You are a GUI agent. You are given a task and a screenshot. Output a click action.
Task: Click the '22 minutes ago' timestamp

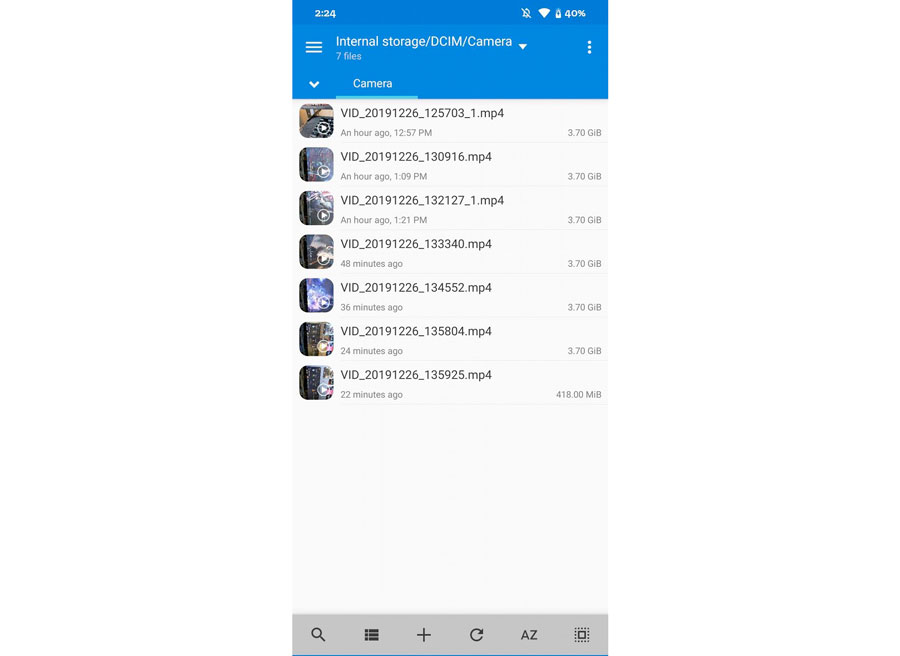(371, 394)
